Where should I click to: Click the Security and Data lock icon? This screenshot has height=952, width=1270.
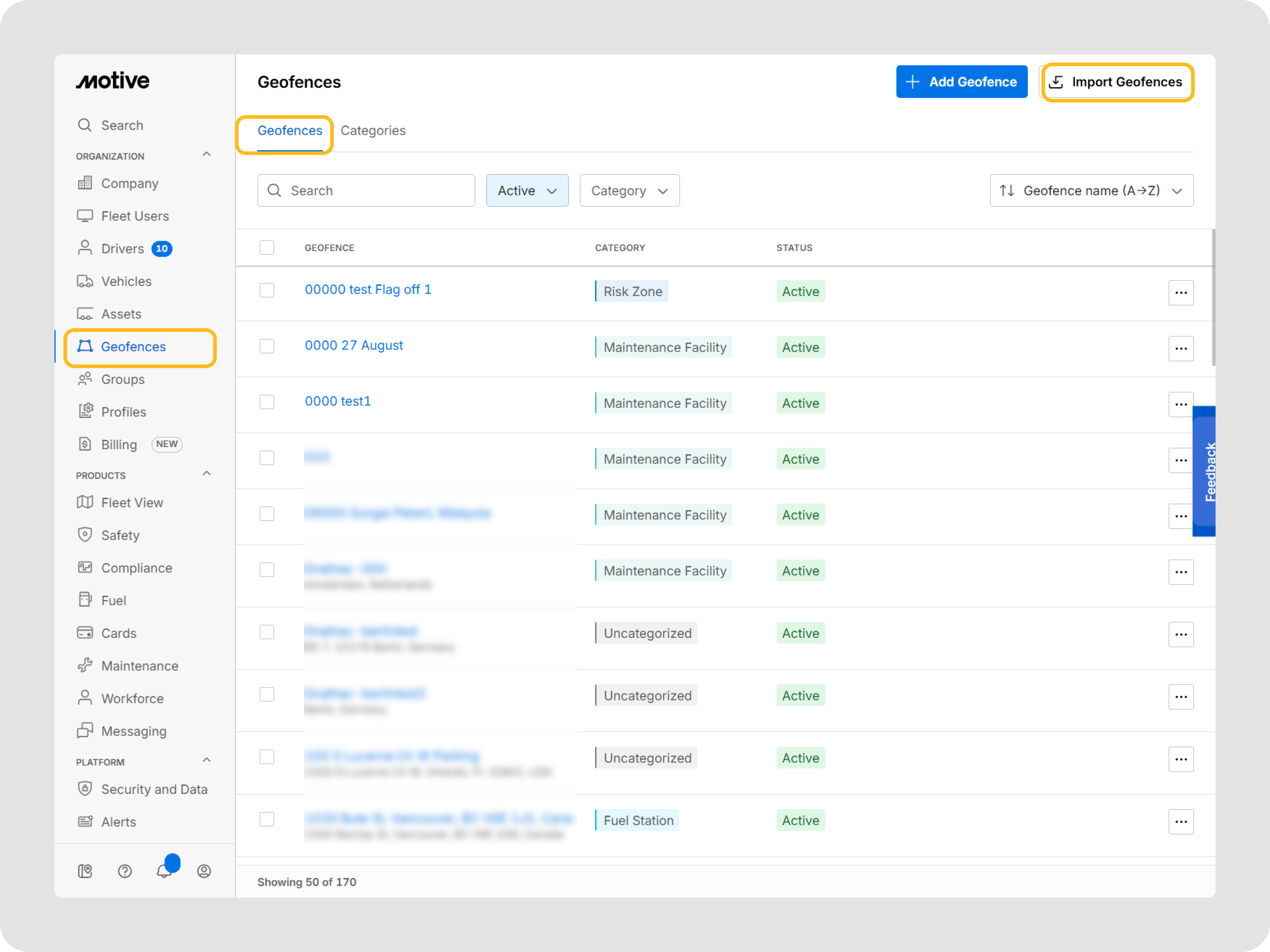[x=85, y=789]
